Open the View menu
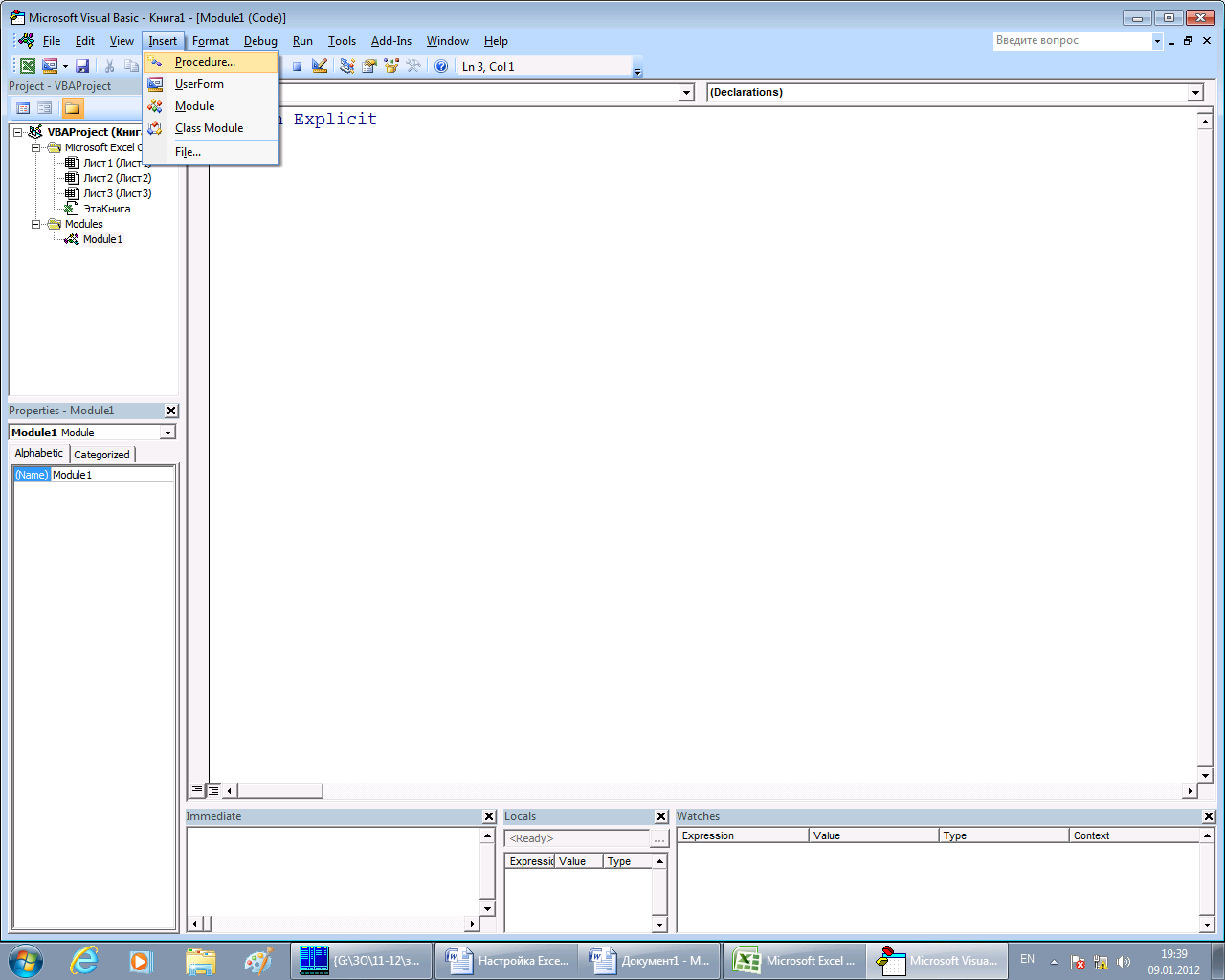 [122, 41]
